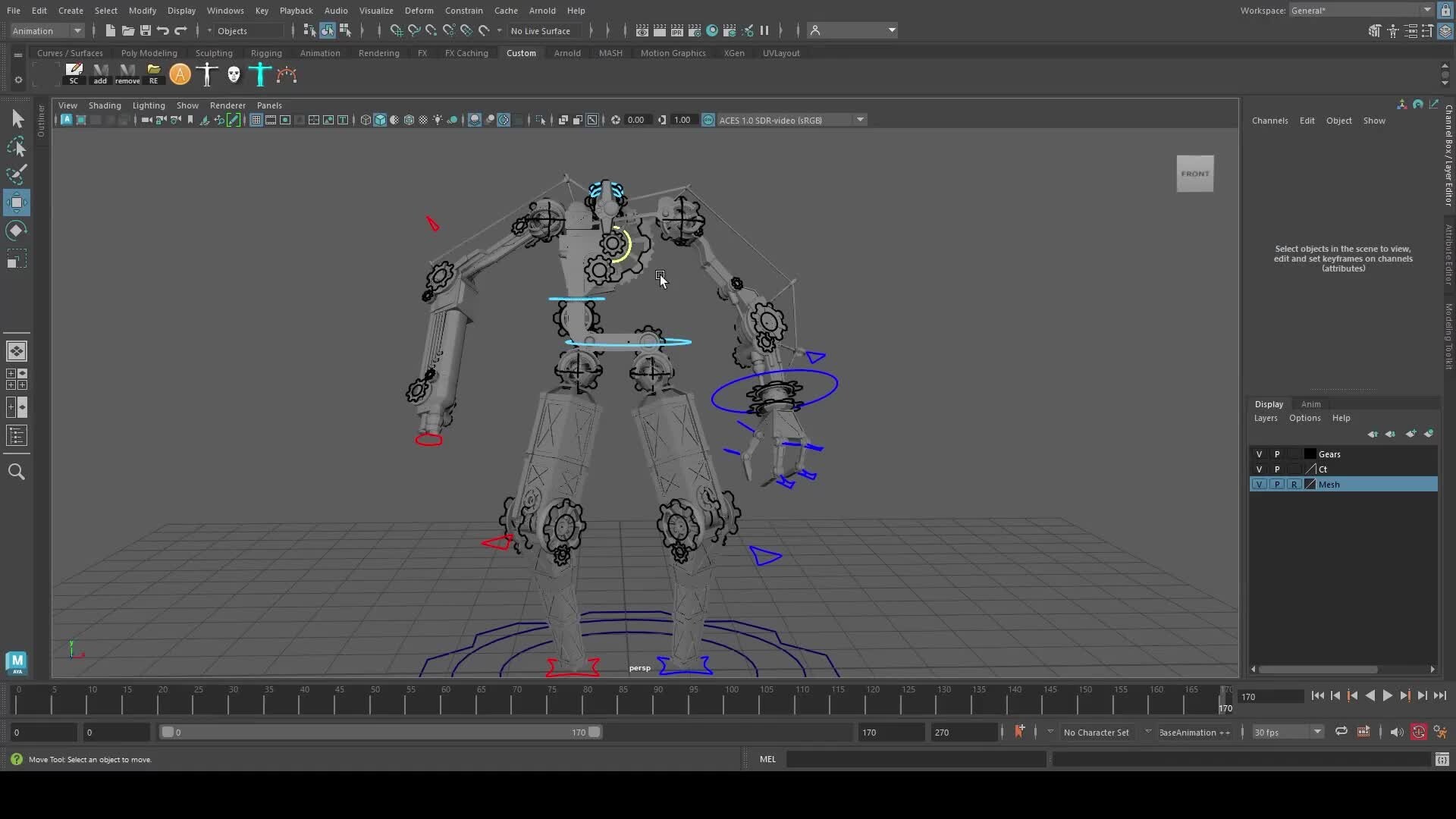
Task: Click the Arnold 'A' shelf icon
Action: [180, 74]
